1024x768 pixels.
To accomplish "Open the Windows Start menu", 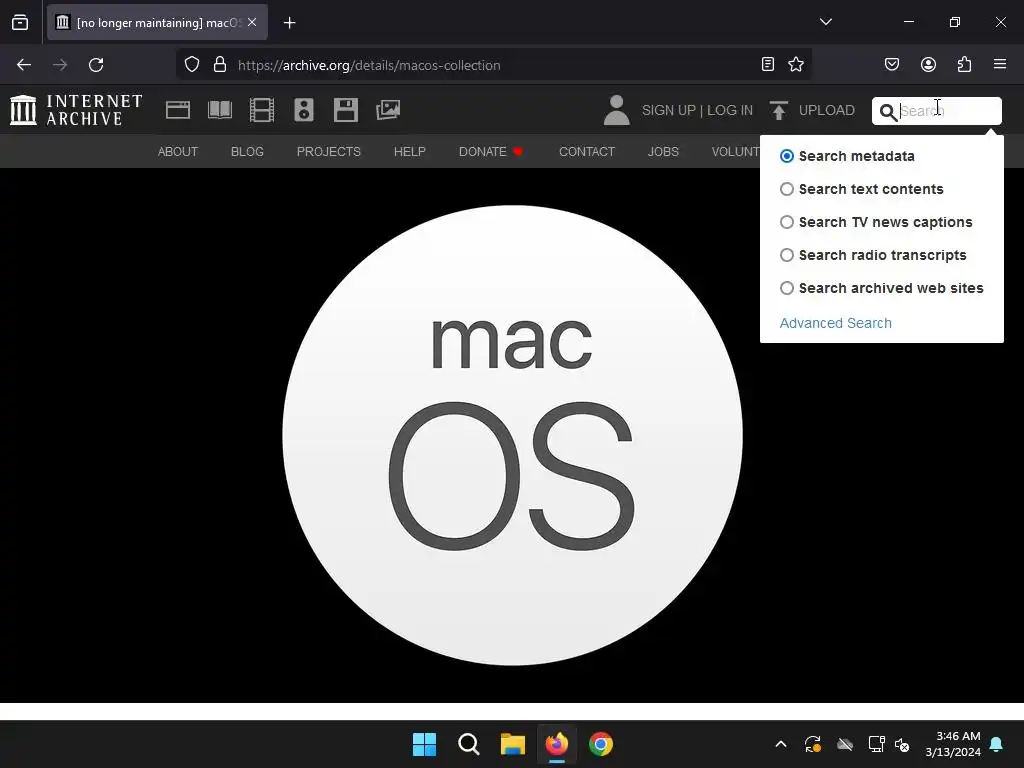I will coord(424,744).
